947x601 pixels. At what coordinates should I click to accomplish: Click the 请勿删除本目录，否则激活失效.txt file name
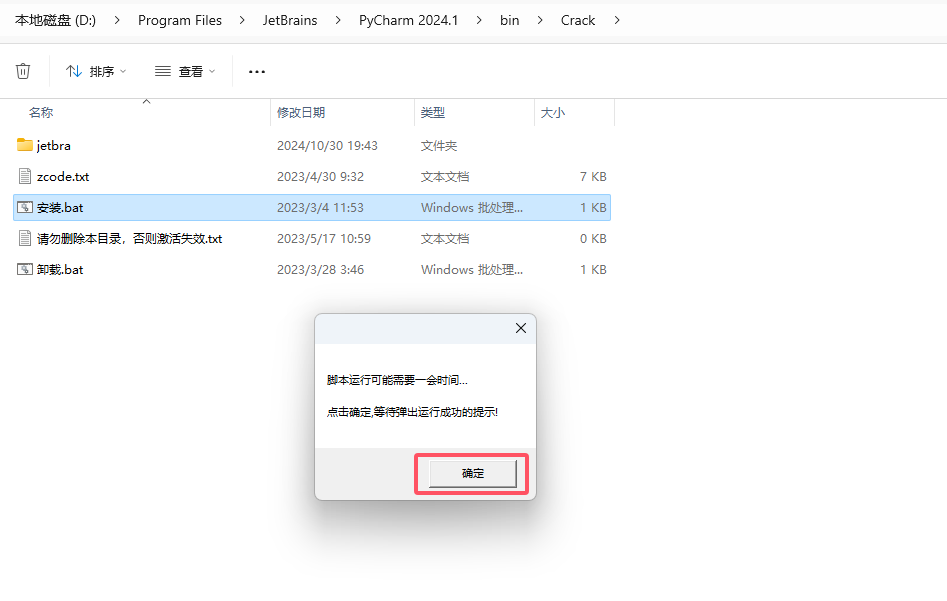coord(129,239)
